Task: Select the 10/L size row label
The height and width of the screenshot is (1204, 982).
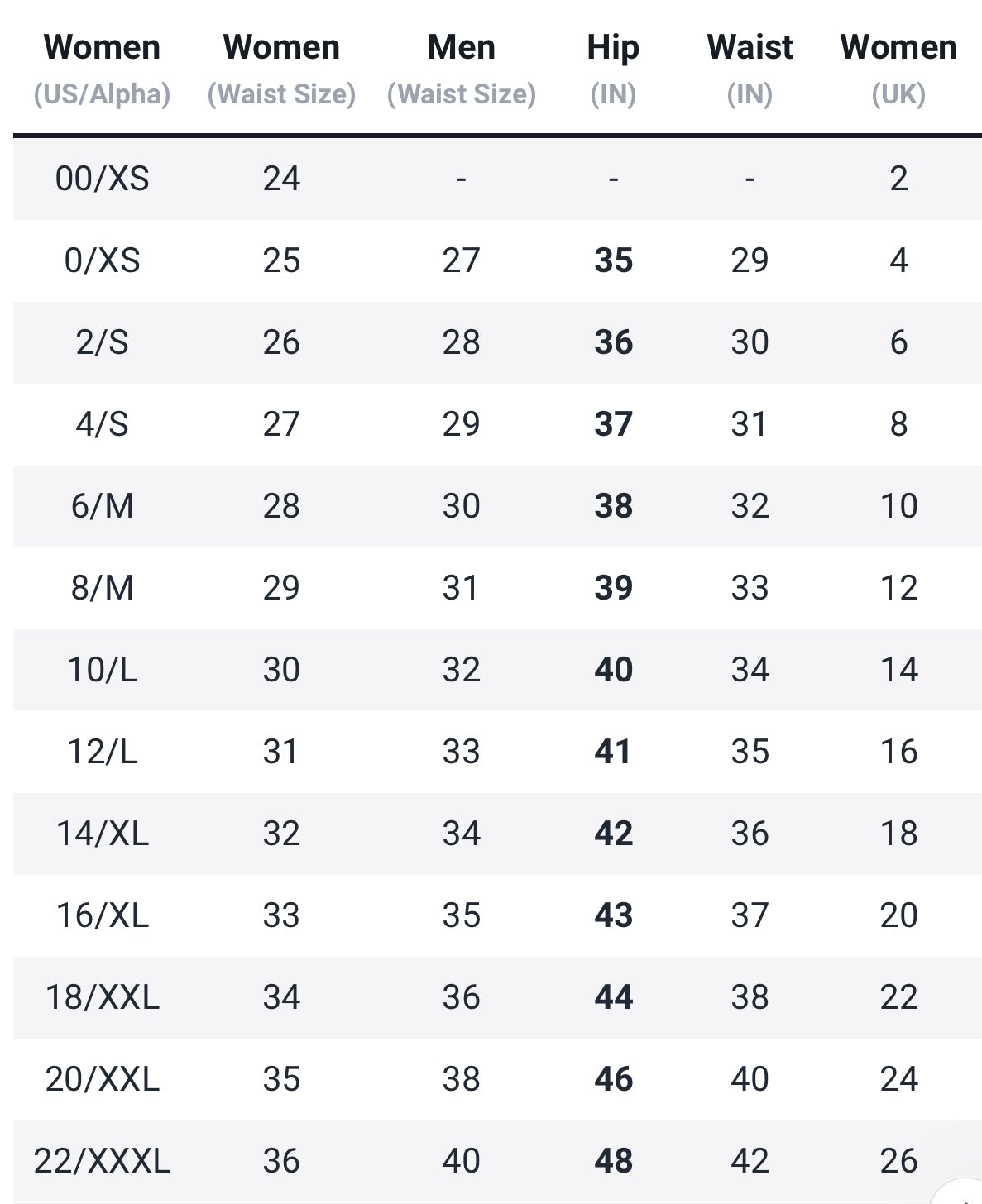Action: coord(102,670)
